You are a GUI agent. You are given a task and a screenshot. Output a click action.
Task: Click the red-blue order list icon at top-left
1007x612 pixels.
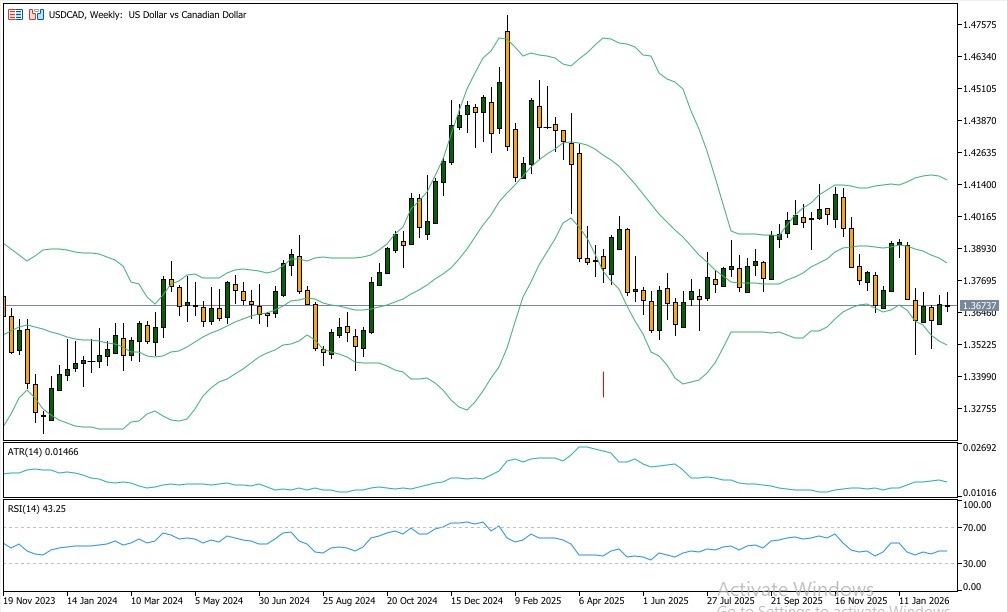15,15
